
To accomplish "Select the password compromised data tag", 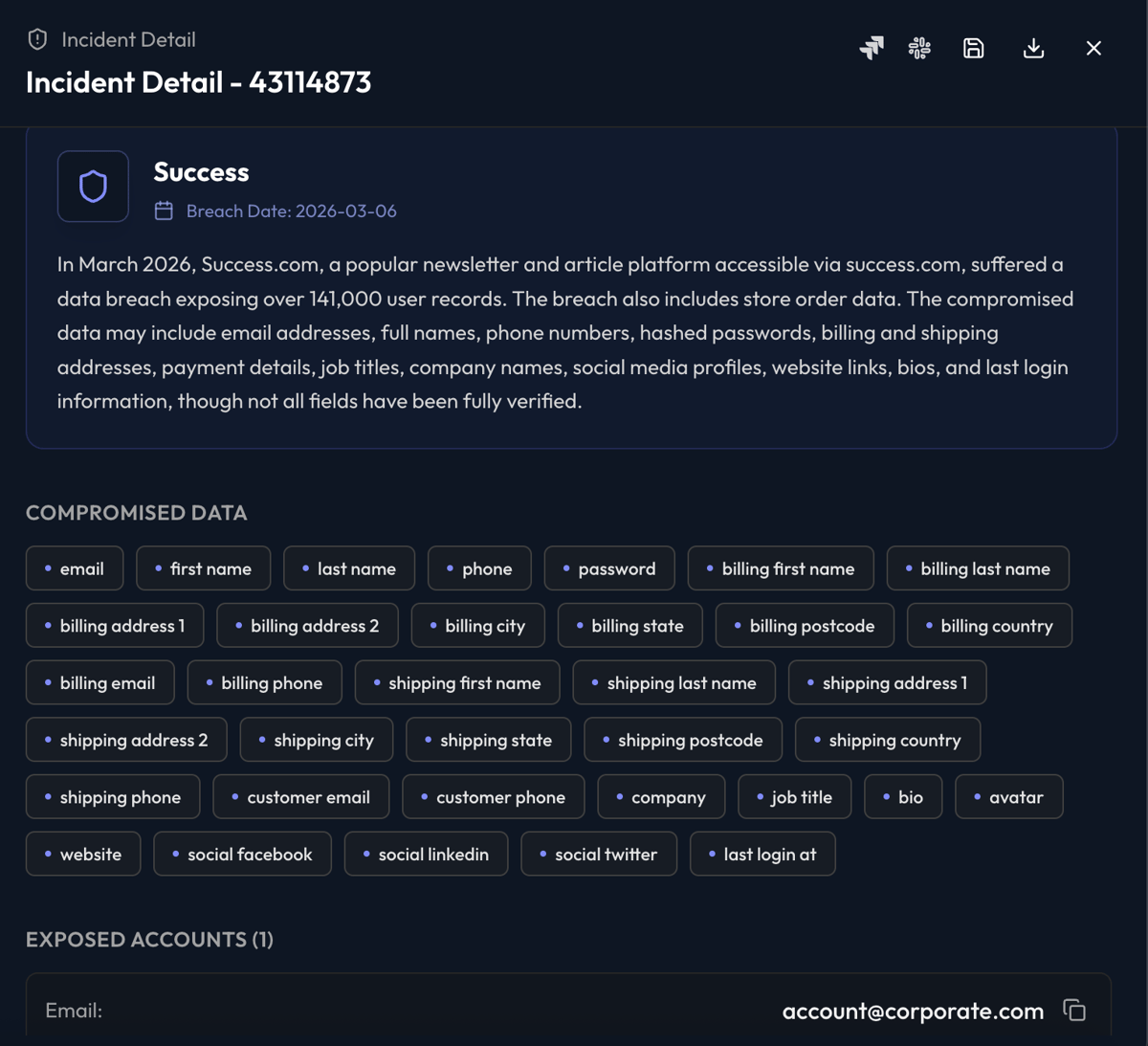I will (609, 568).
